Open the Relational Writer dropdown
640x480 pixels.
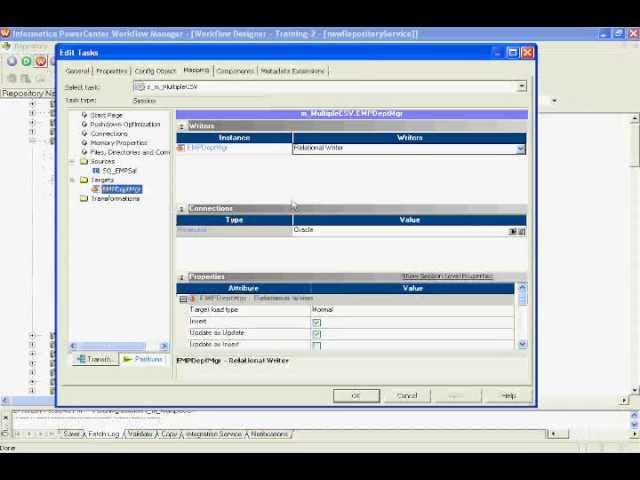[520, 149]
